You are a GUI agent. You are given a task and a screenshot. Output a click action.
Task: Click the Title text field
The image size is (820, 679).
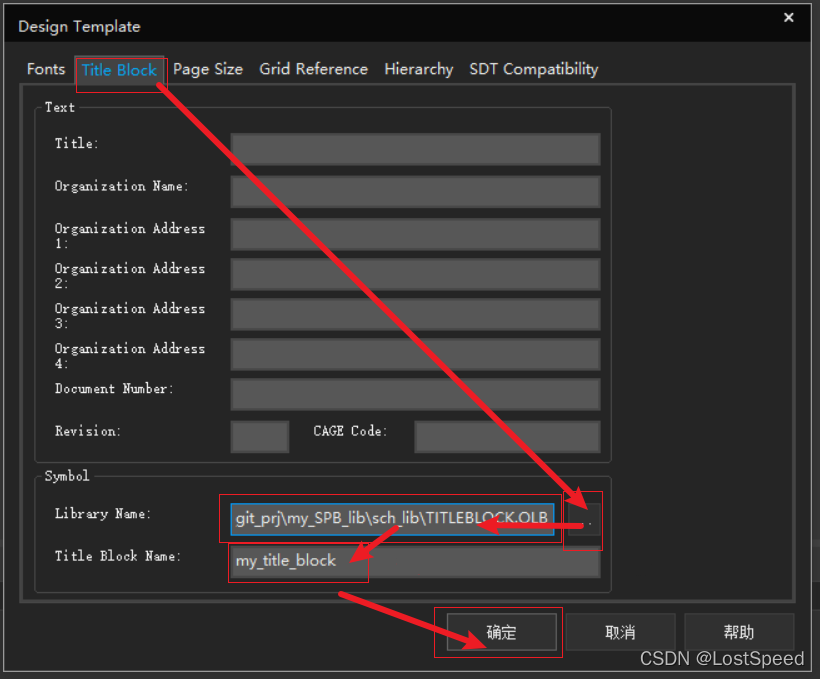[x=415, y=149]
